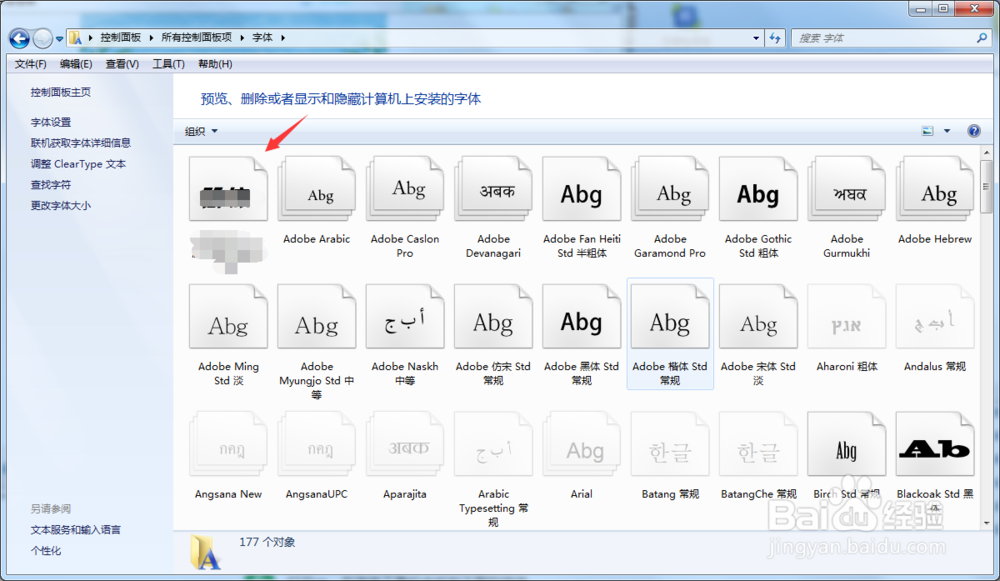Select the Aharoni 粗体 font icon
Screen dimensions: 1000x581
847,317
